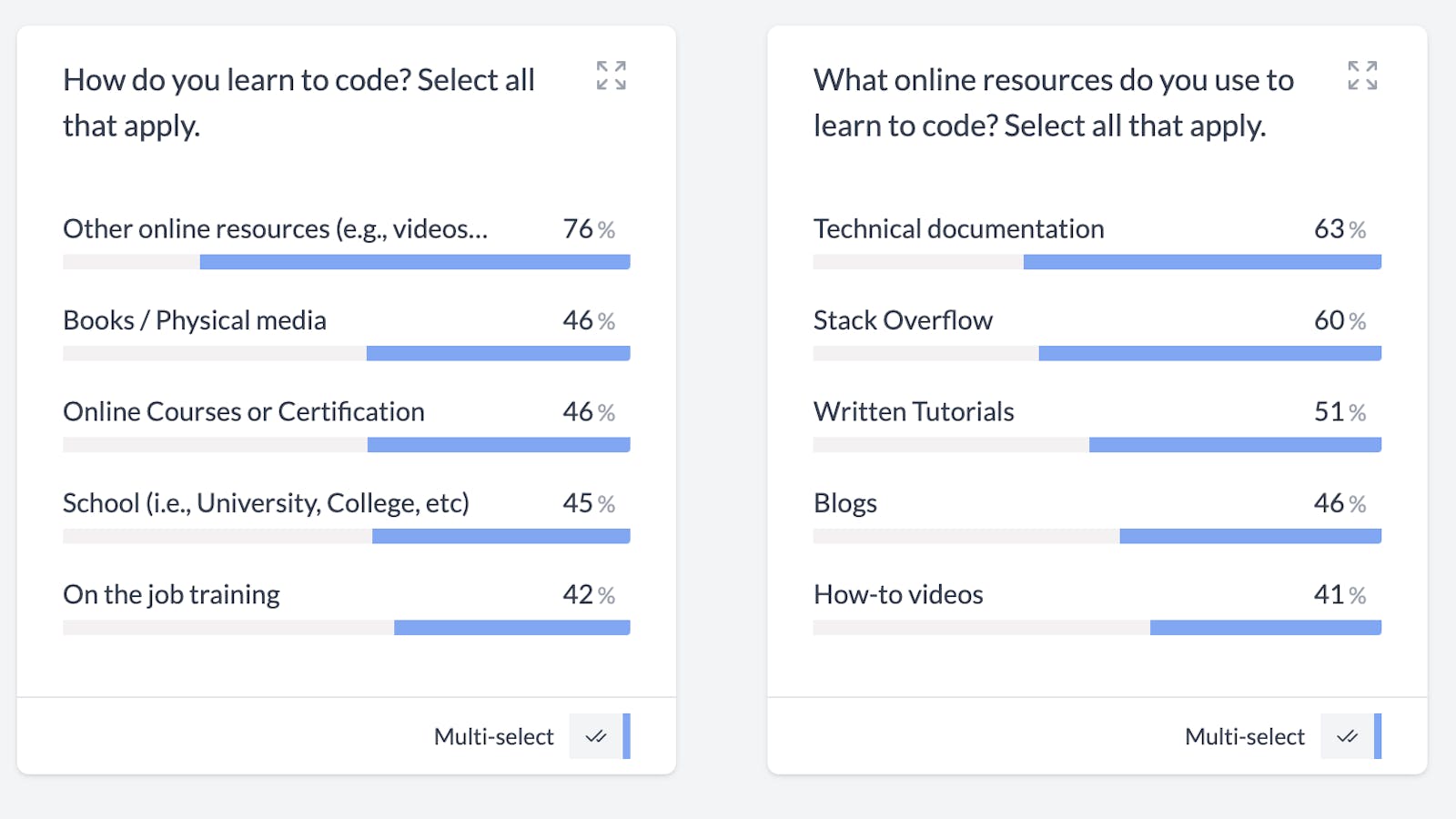Select the Stack Overflow result bar

pyautogui.click(x=1209, y=353)
